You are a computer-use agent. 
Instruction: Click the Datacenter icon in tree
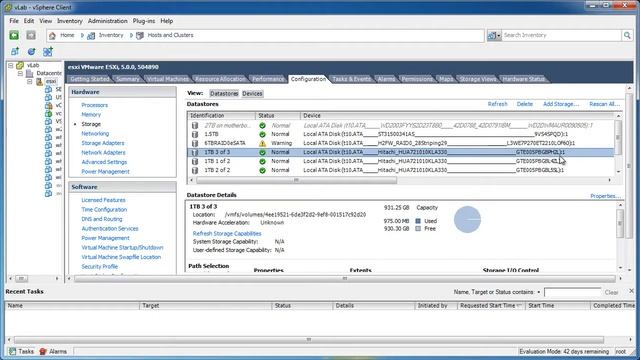click(x=29, y=73)
